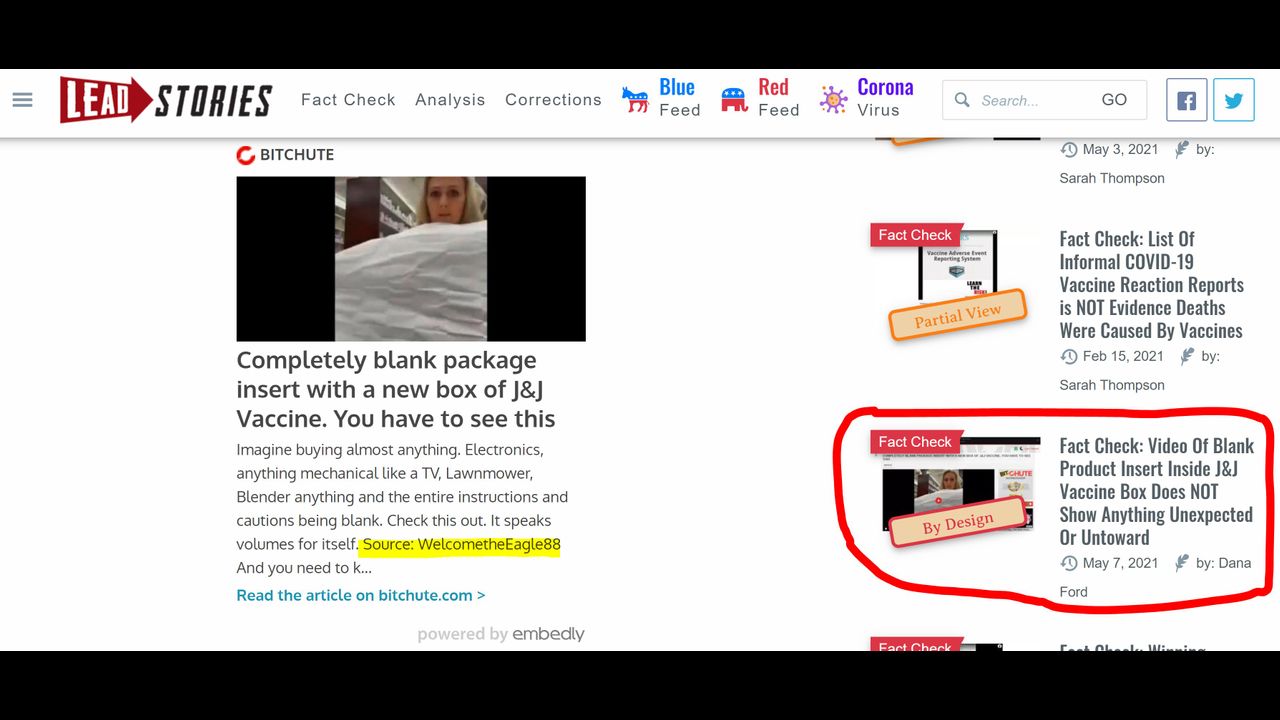Open the J&J blank insert fact check headline
This screenshot has height=720, width=1280.
click(x=1156, y=491)
